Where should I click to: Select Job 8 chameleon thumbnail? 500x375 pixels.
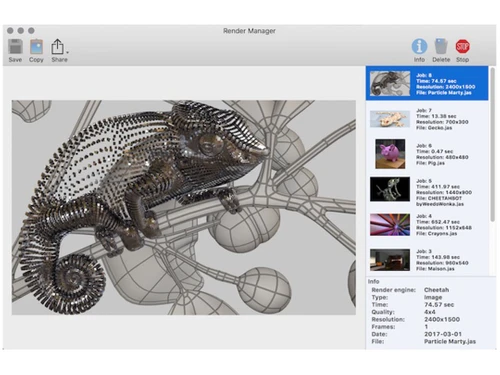tap(390, 83)
